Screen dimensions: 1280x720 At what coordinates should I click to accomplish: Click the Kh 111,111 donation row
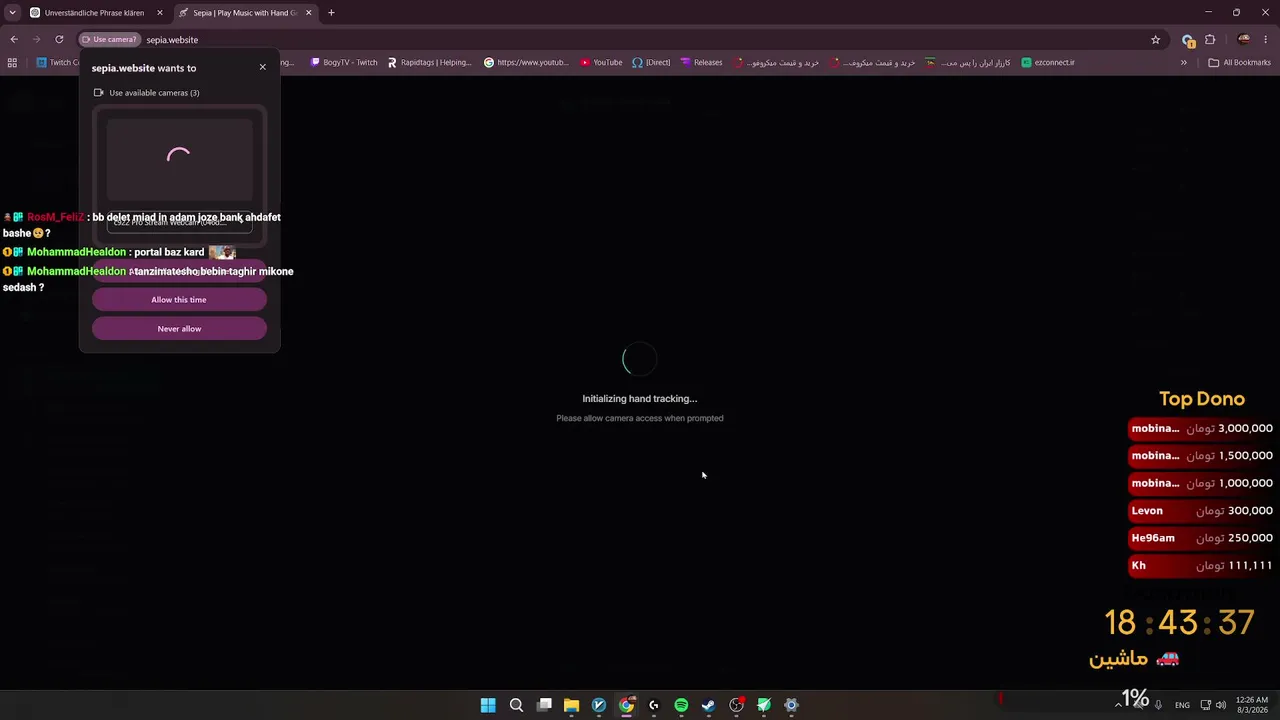click(x=1201, y=566)
